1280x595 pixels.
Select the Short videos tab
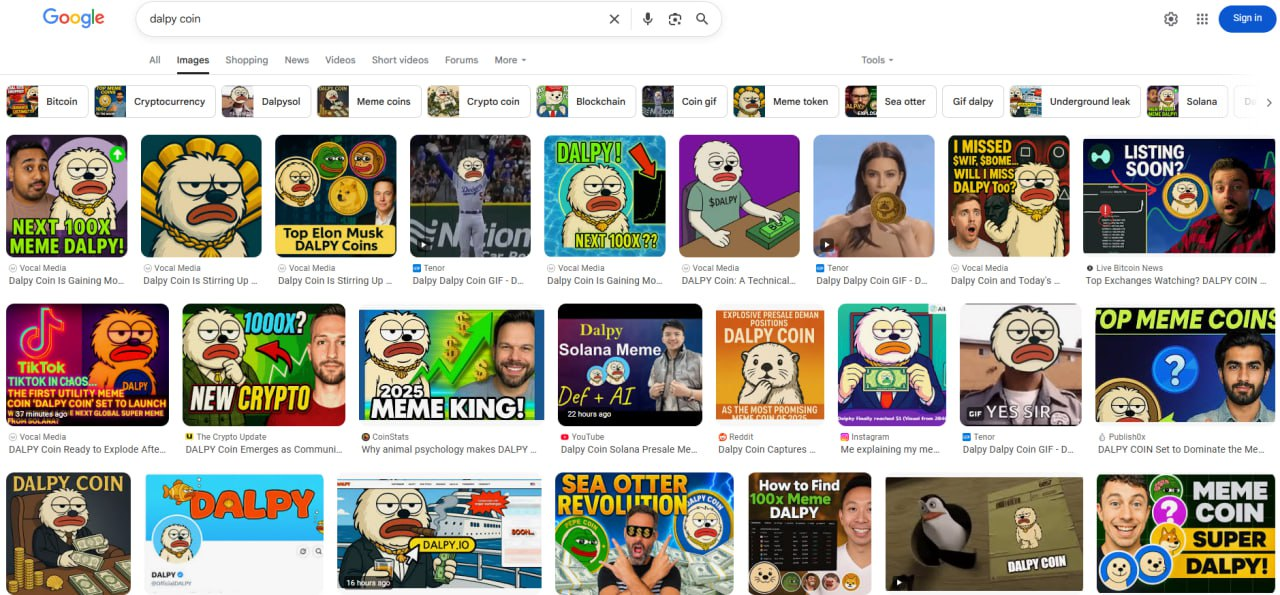pos(400,60)
